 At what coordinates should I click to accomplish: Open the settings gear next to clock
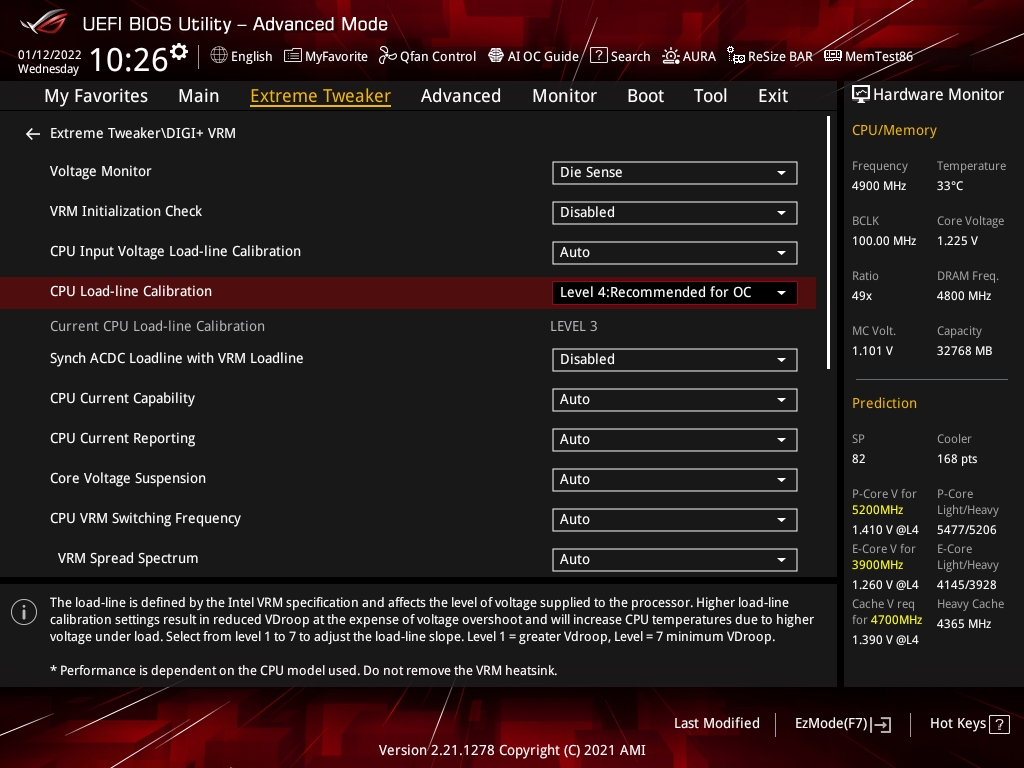coord(179,52)
